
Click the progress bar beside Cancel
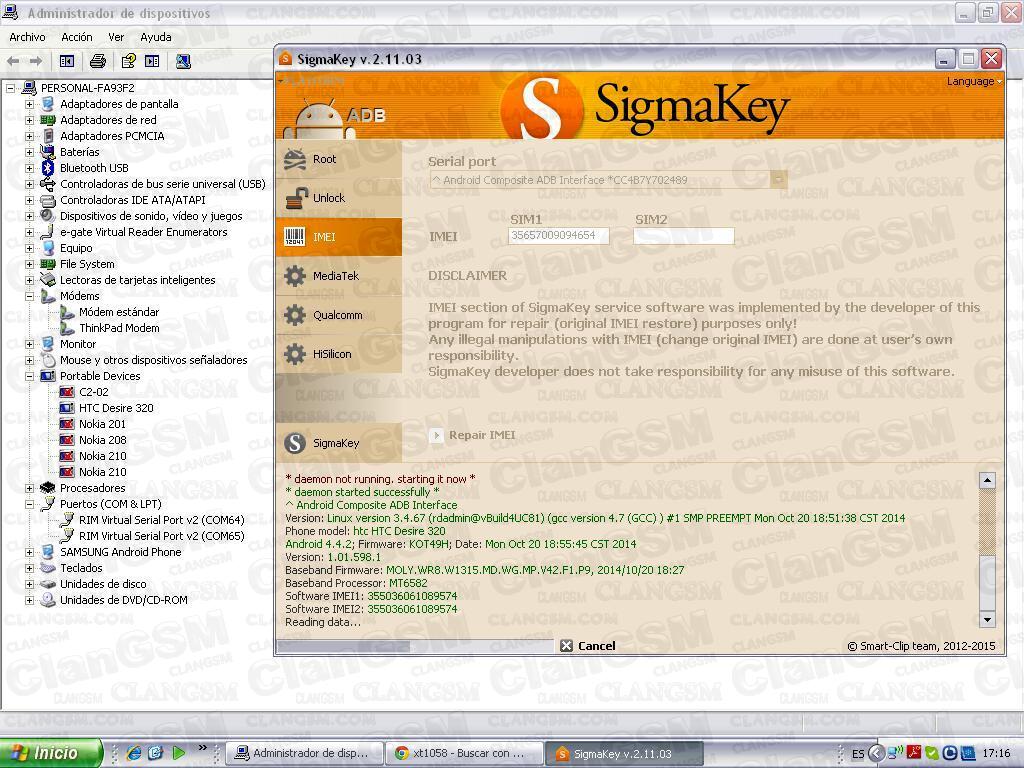[x=415, y=646]
